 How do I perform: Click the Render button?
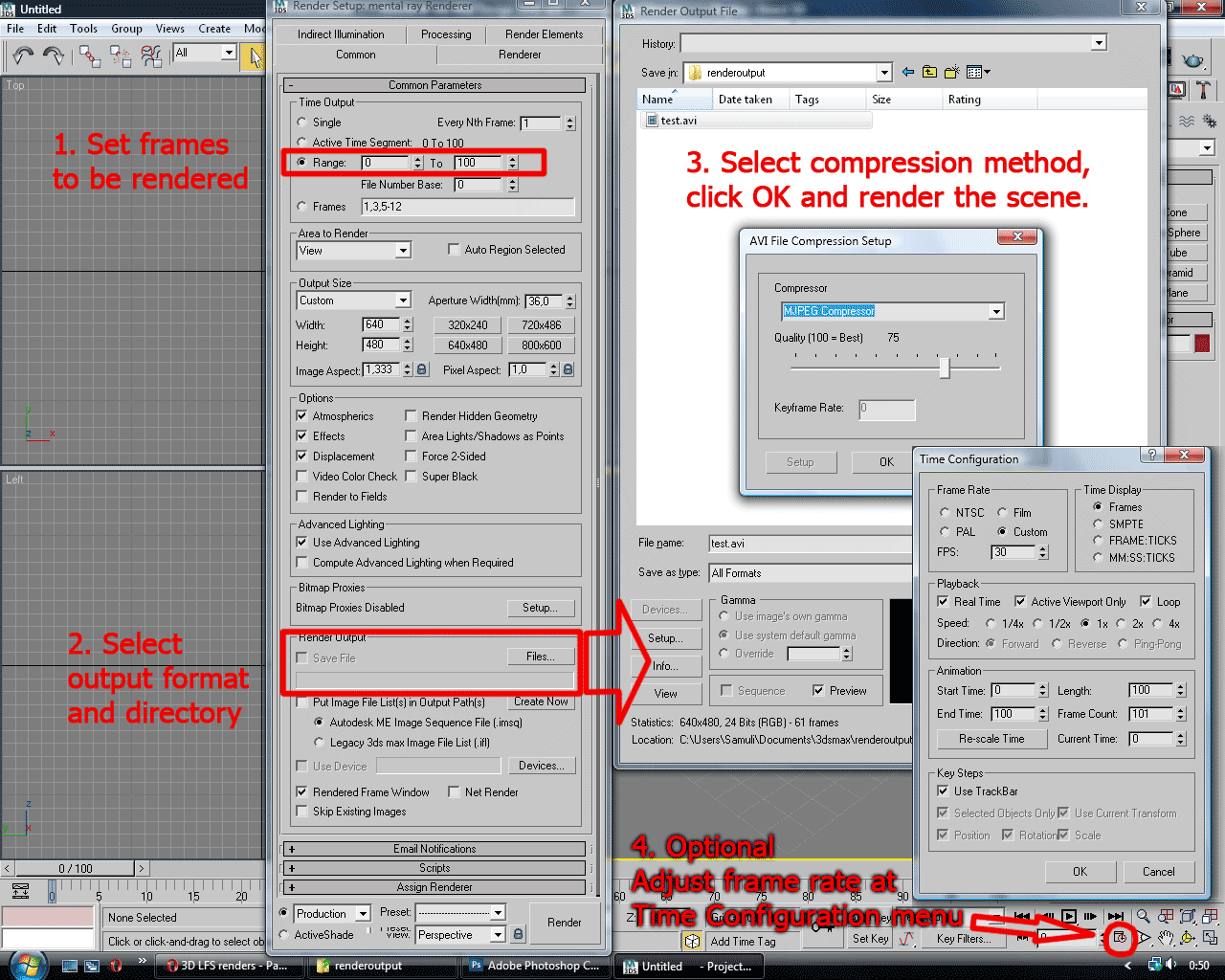pyautogui.click(x=565, y=923)
